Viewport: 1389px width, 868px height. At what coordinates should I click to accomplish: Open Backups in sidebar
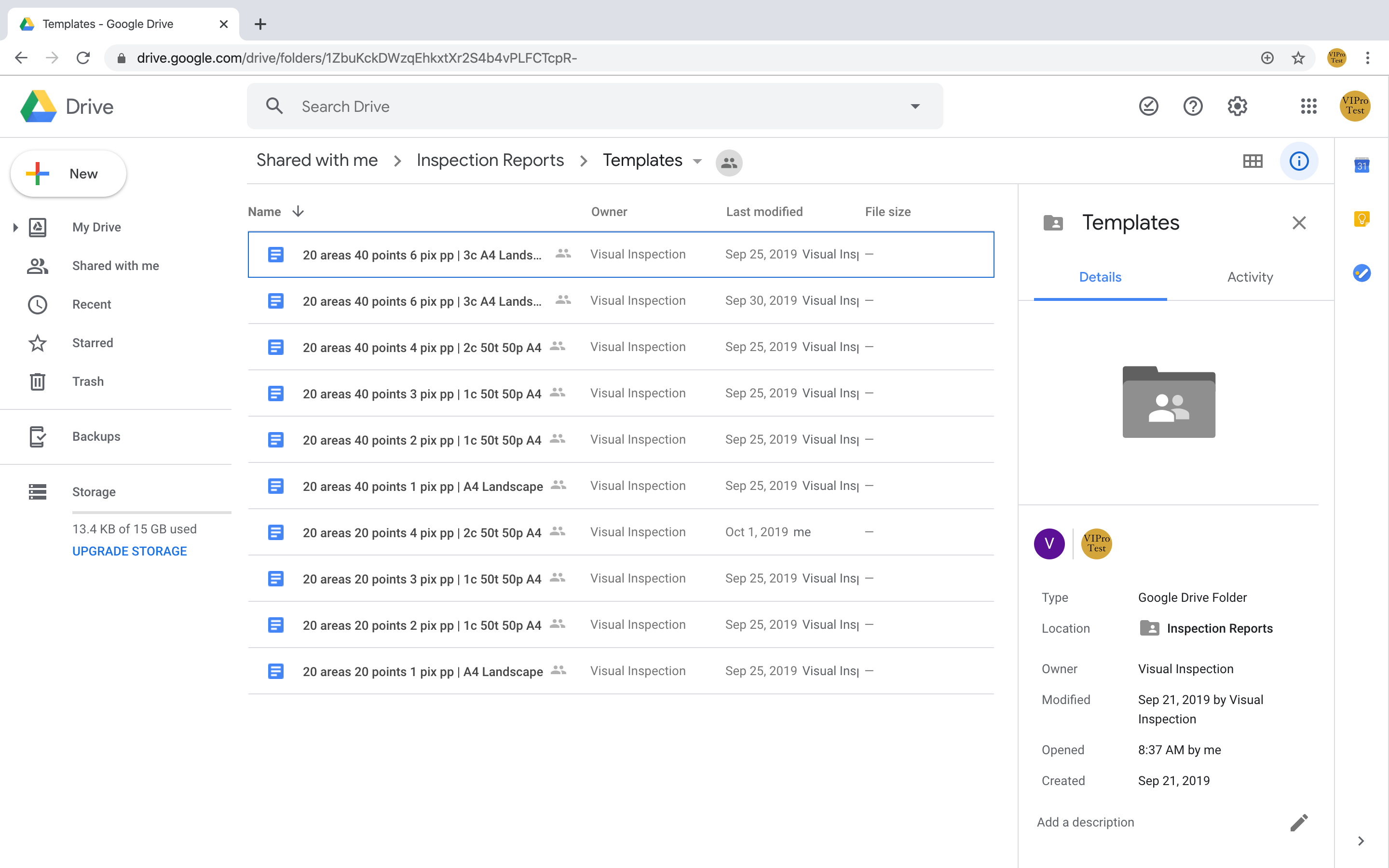[x=96, y=436]
